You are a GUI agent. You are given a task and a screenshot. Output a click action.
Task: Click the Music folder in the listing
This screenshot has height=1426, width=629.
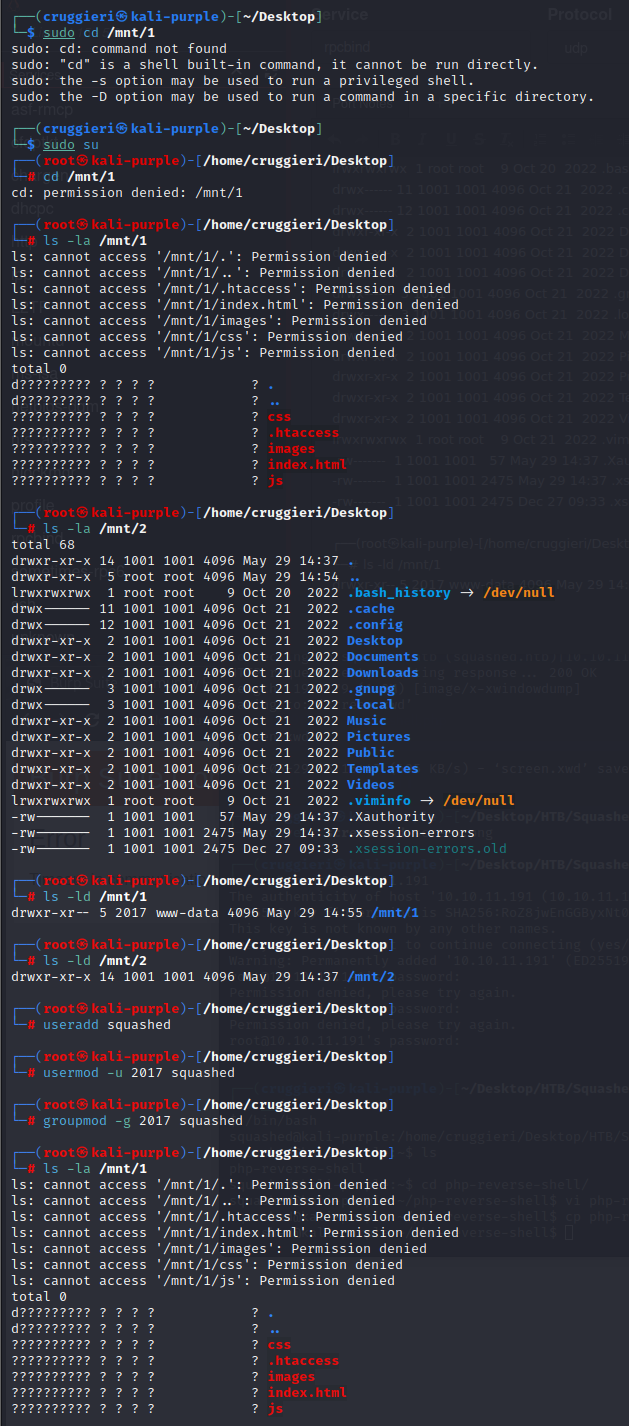click(366, 721)
